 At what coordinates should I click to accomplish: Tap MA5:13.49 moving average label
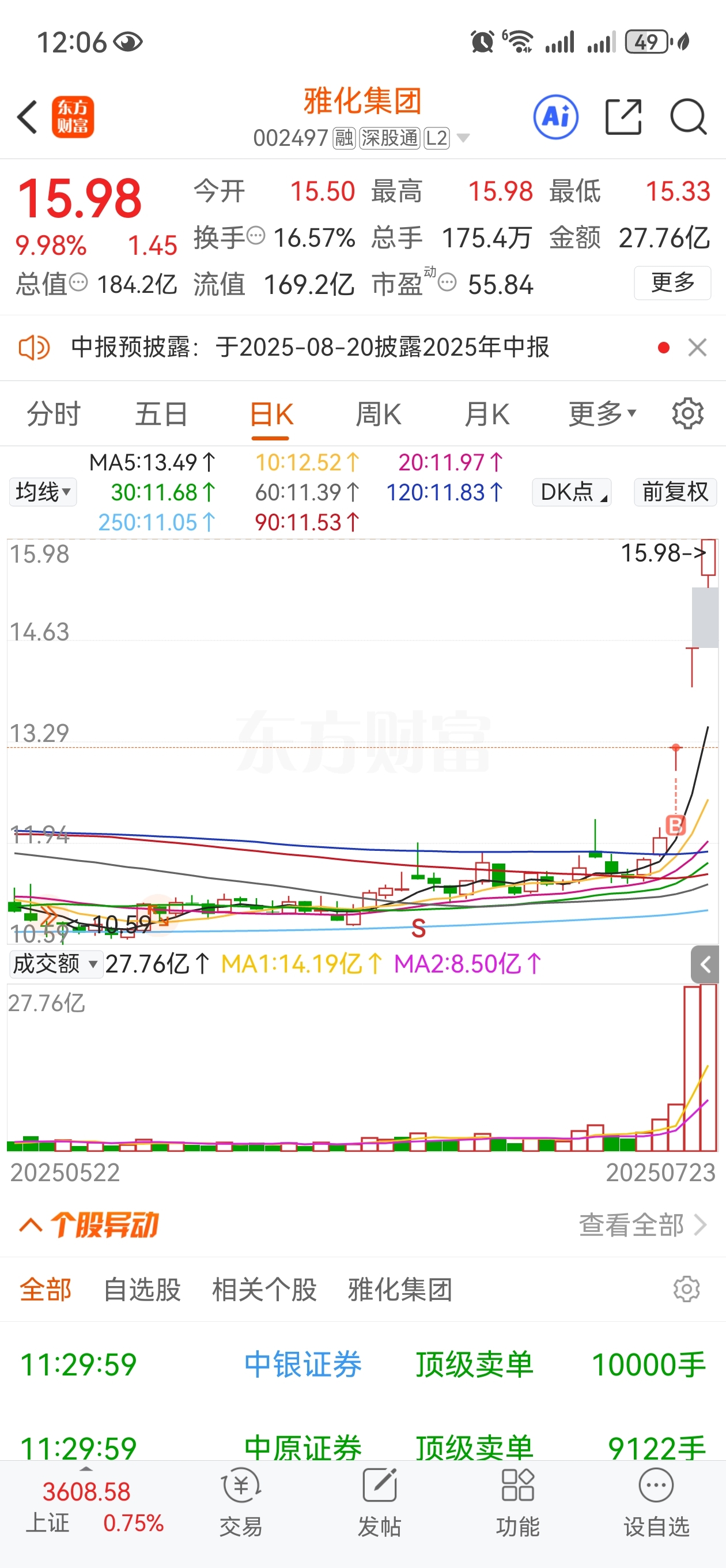click(152, 462)
